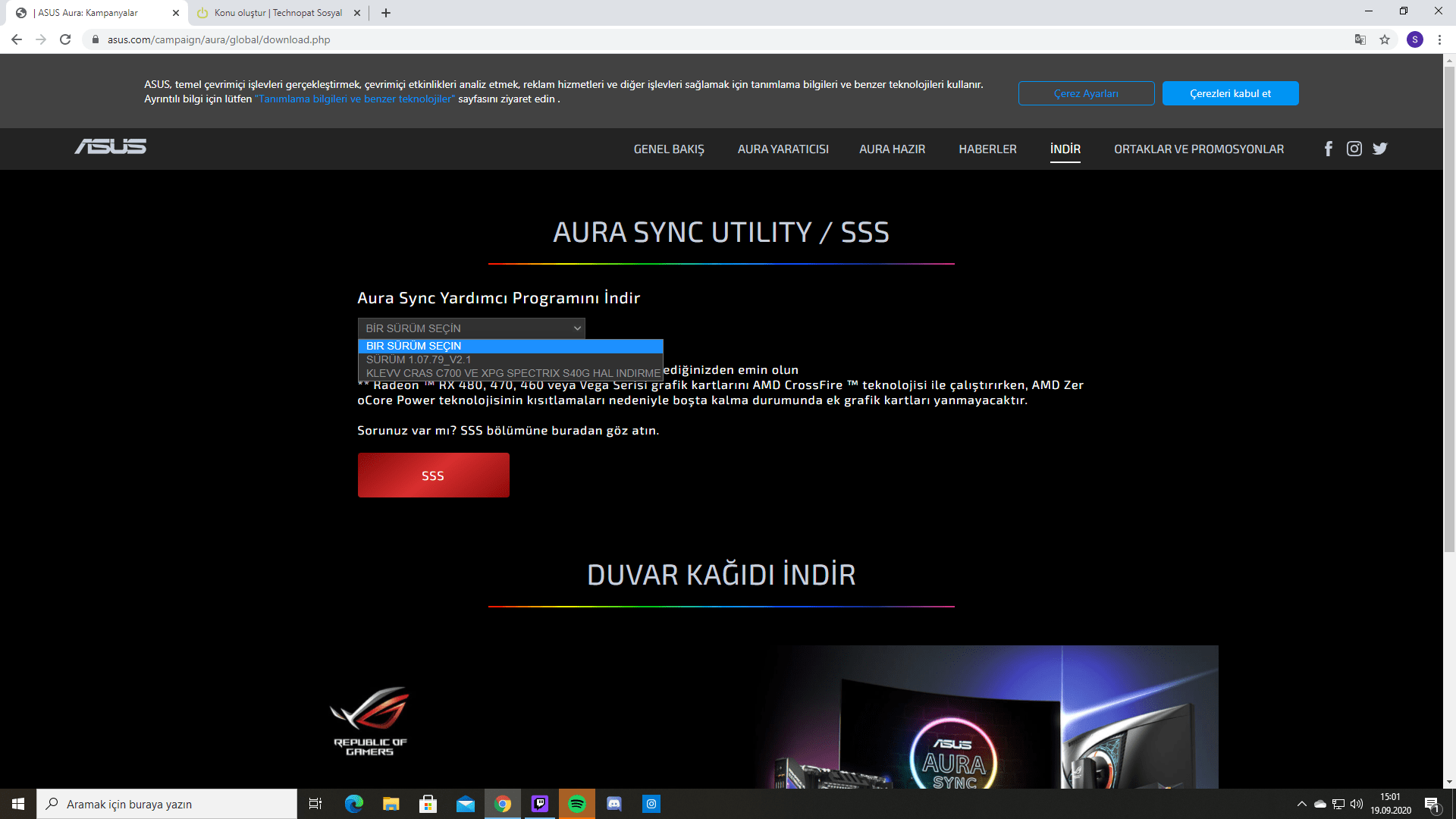The height and width of the screenshot is (819, 1456).
Task: Select GENEL BAKIŞ in the navigation
Action: click(x=669, y=149)
